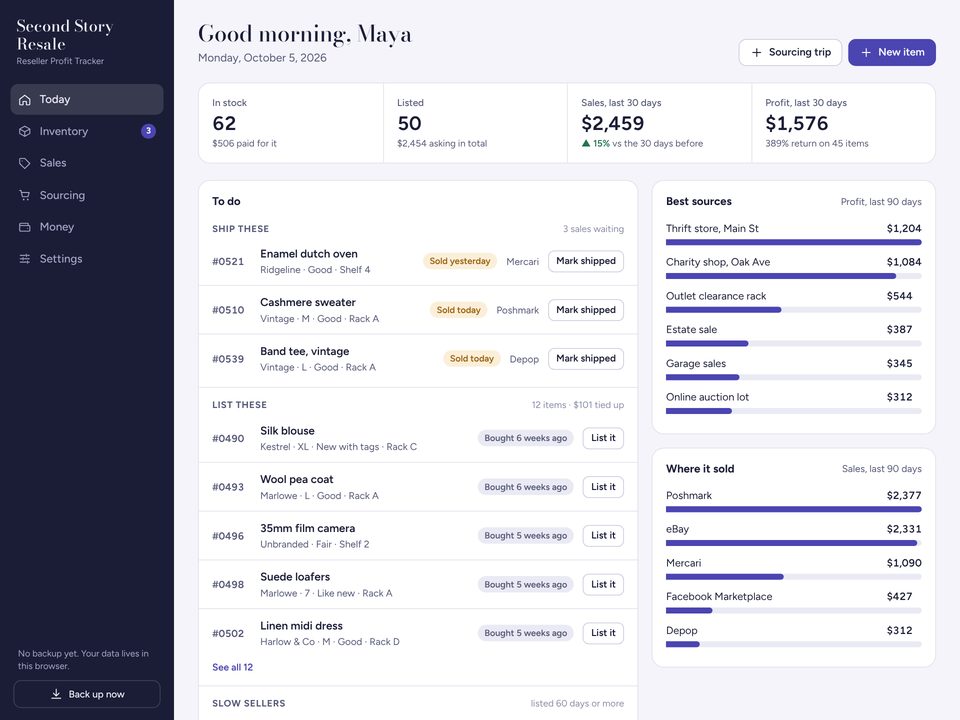
Task: List the Suede loafers
Action: (603, 584)
